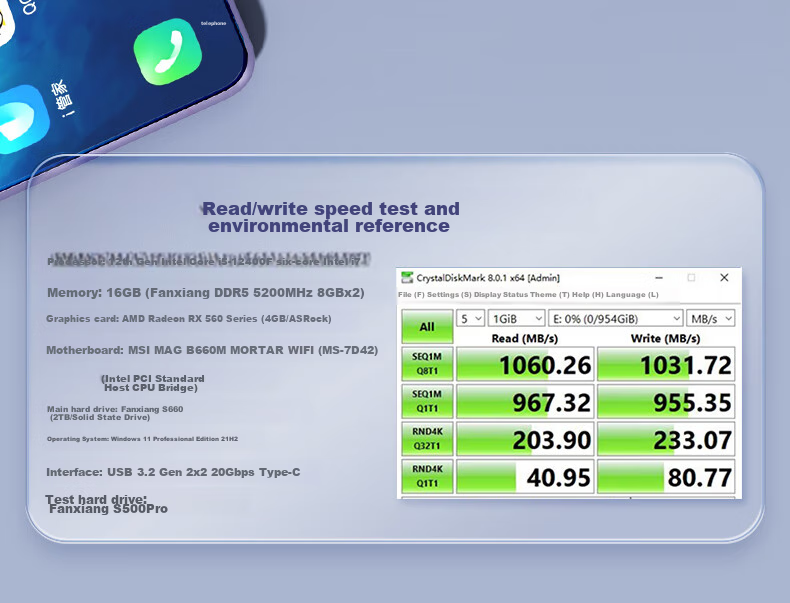Choose drive from E: 0% dropdown

(x=616, y=318)
